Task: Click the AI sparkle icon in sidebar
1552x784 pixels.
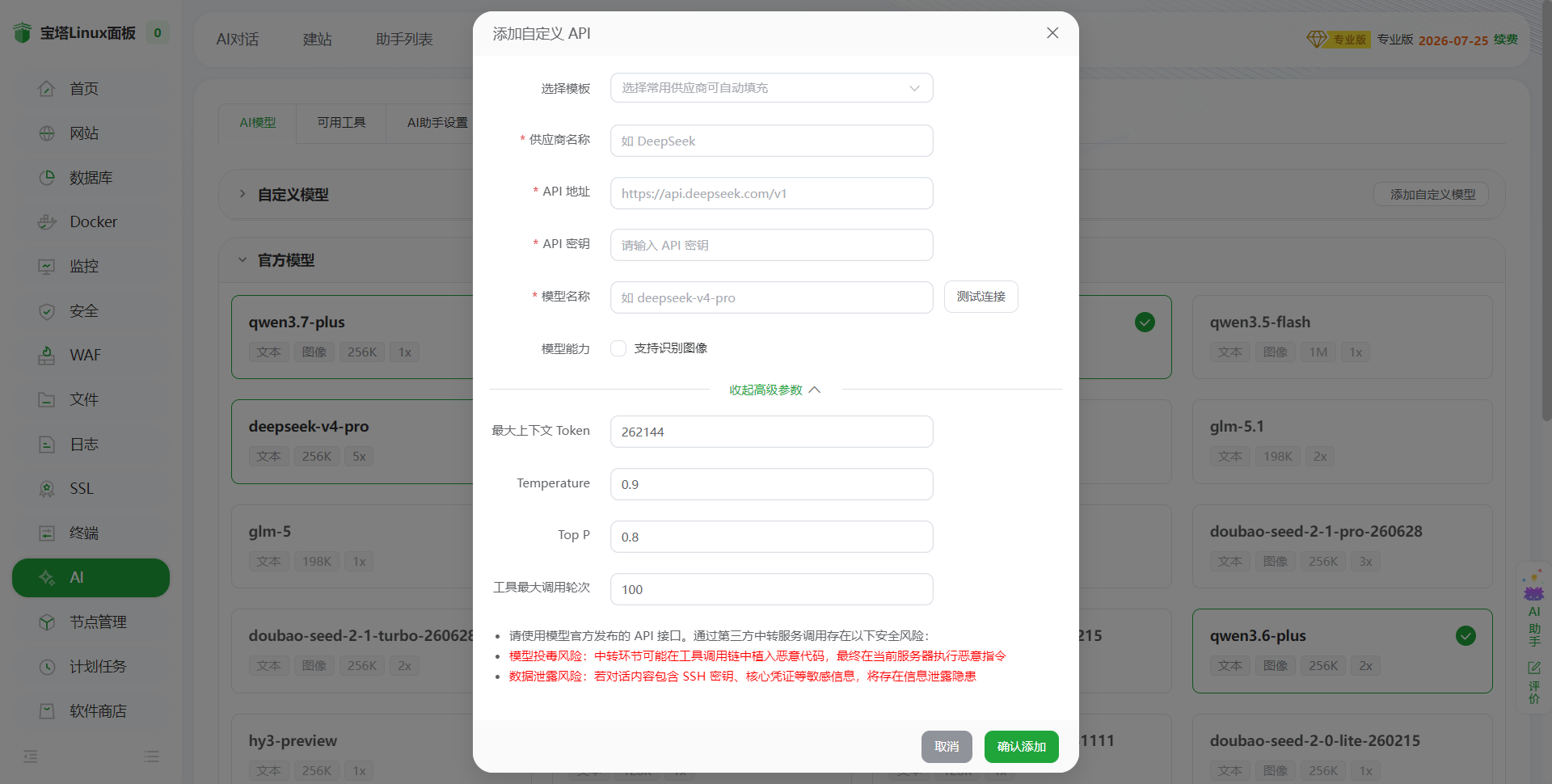Action: (x=47, y=578)
